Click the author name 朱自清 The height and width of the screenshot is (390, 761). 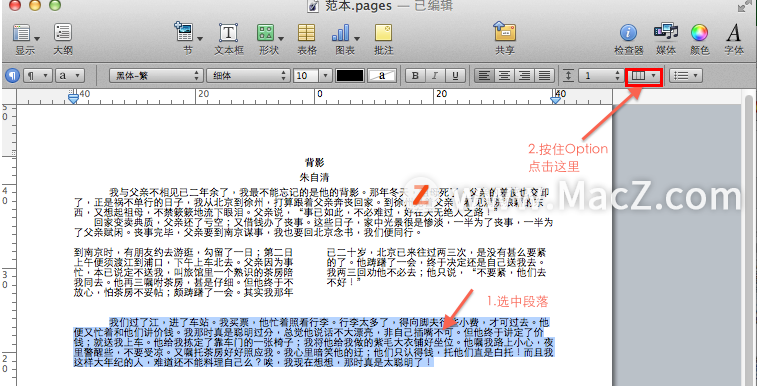[314, 177]
